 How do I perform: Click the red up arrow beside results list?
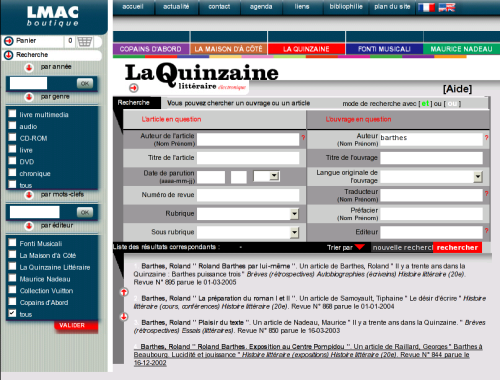(124, 292)
